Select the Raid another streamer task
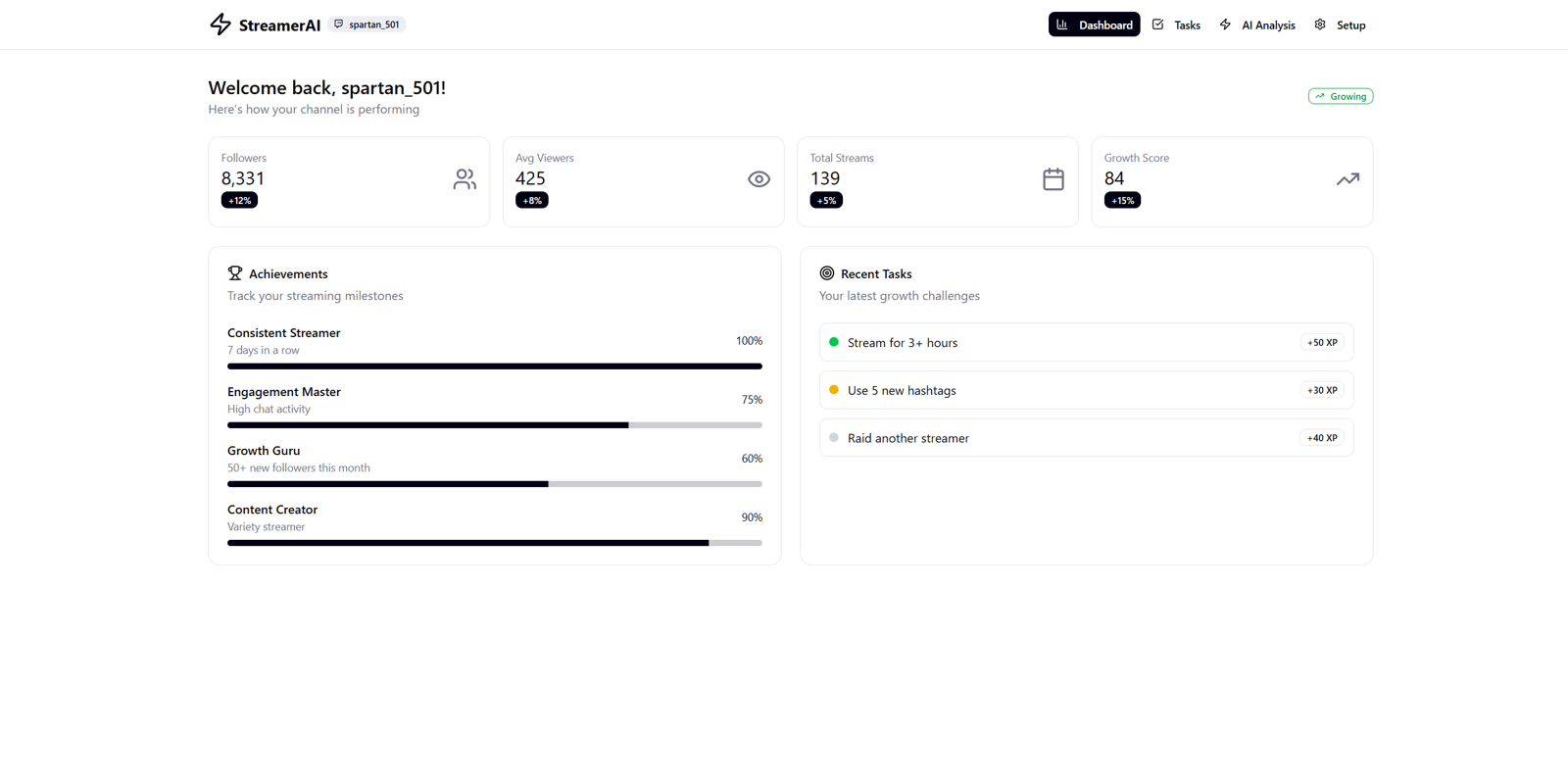The width and height of the screenshot is (1568, 784). click(x=1087, y=438)
